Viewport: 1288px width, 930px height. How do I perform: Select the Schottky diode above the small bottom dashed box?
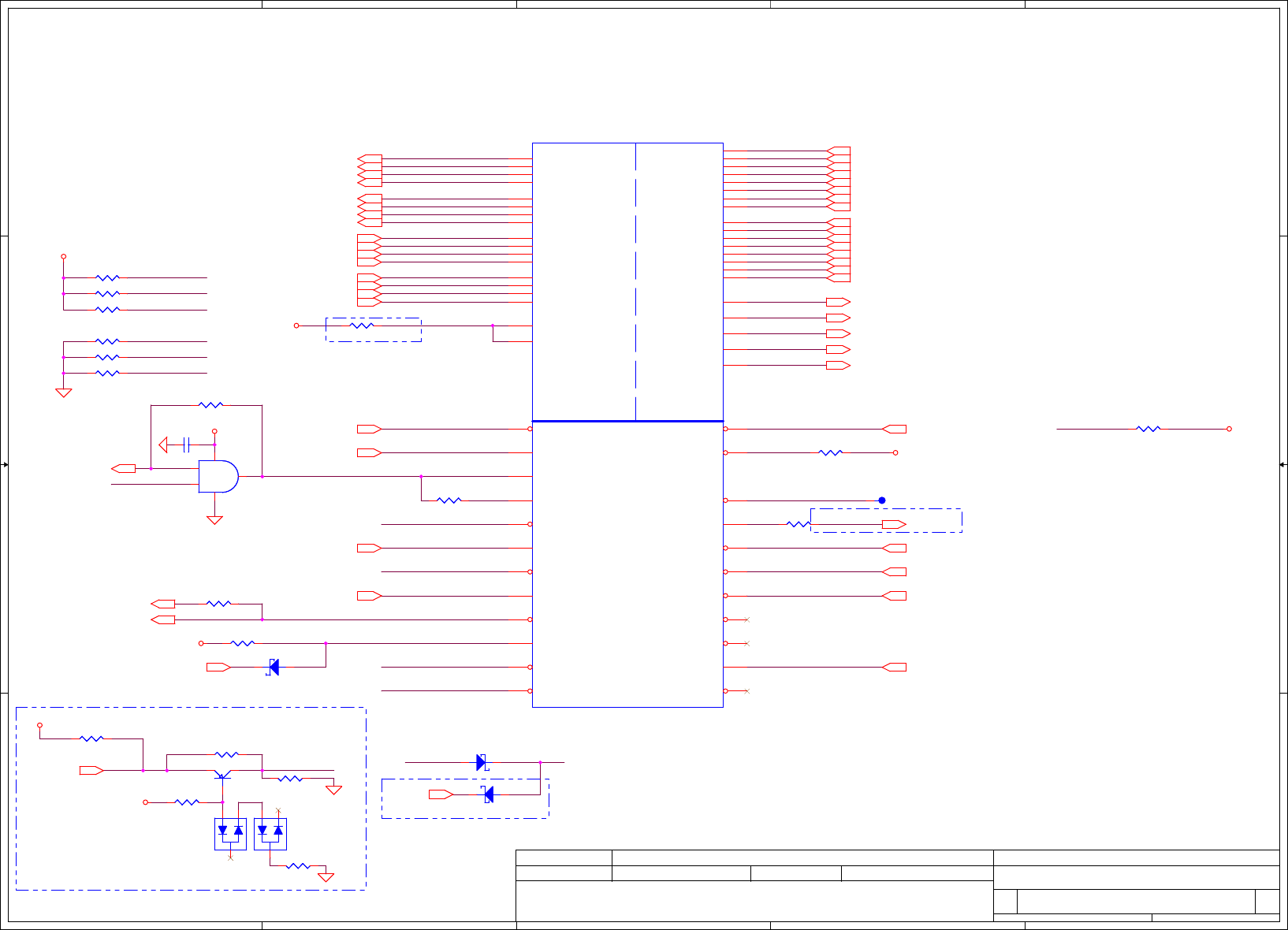[482, 762]
